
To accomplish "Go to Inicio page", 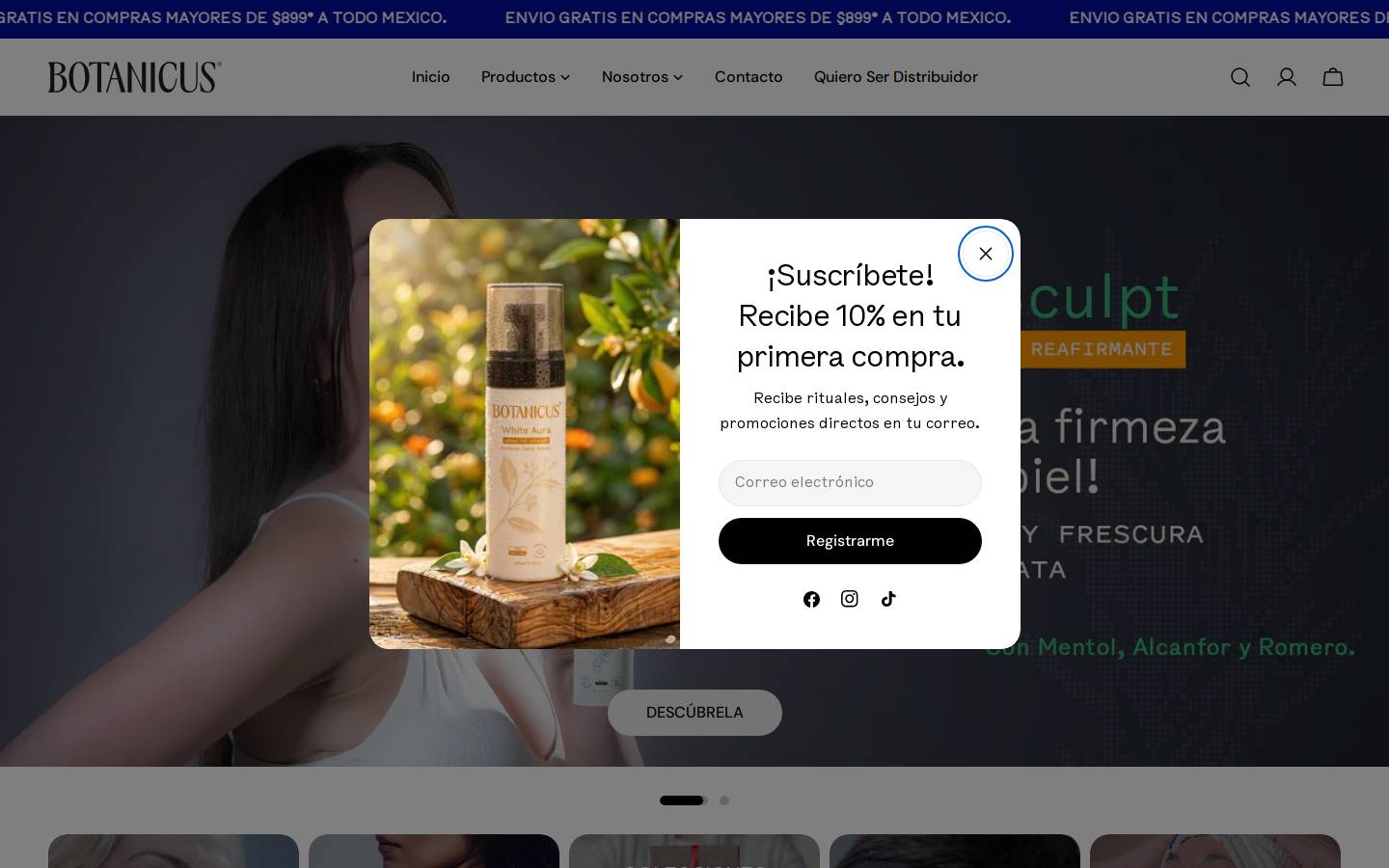I will tap(431, 77).
